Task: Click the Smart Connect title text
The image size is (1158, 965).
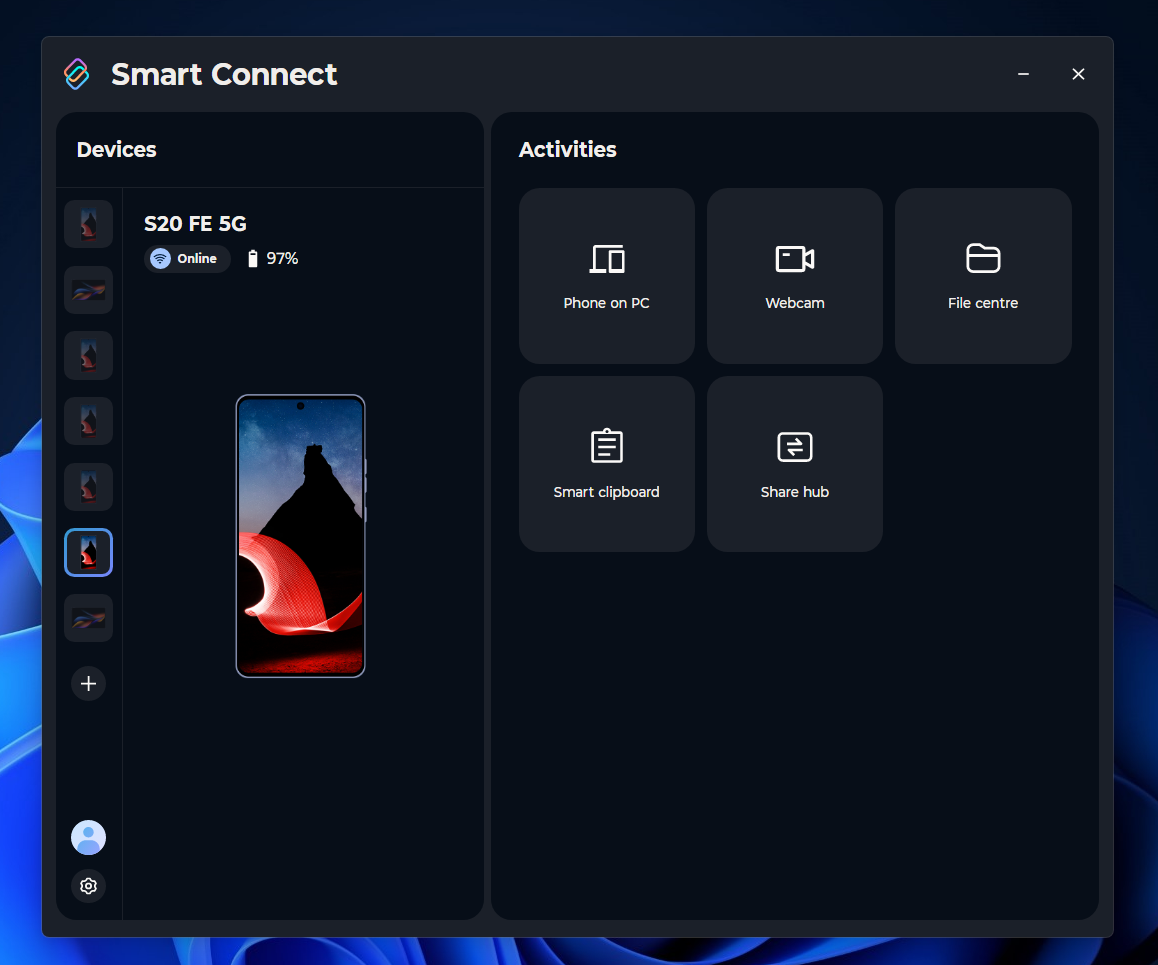Action: [x=224, y=75]
